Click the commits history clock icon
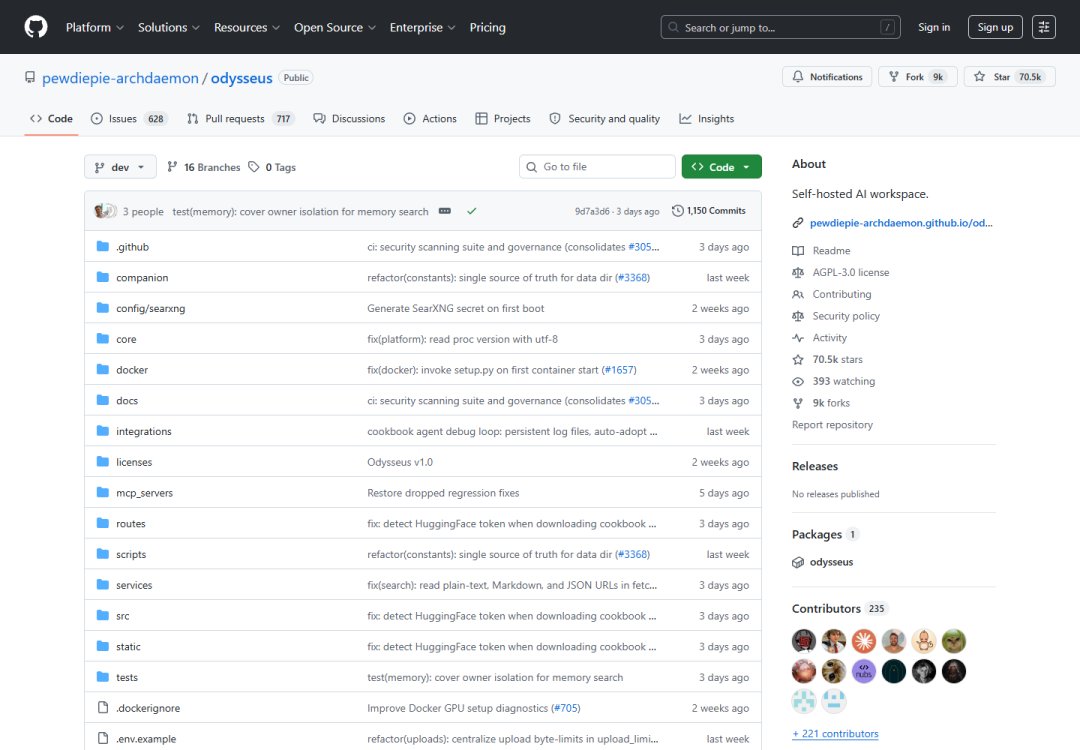The width and height of the screenshot is (1080, 750). click(678, 211)
